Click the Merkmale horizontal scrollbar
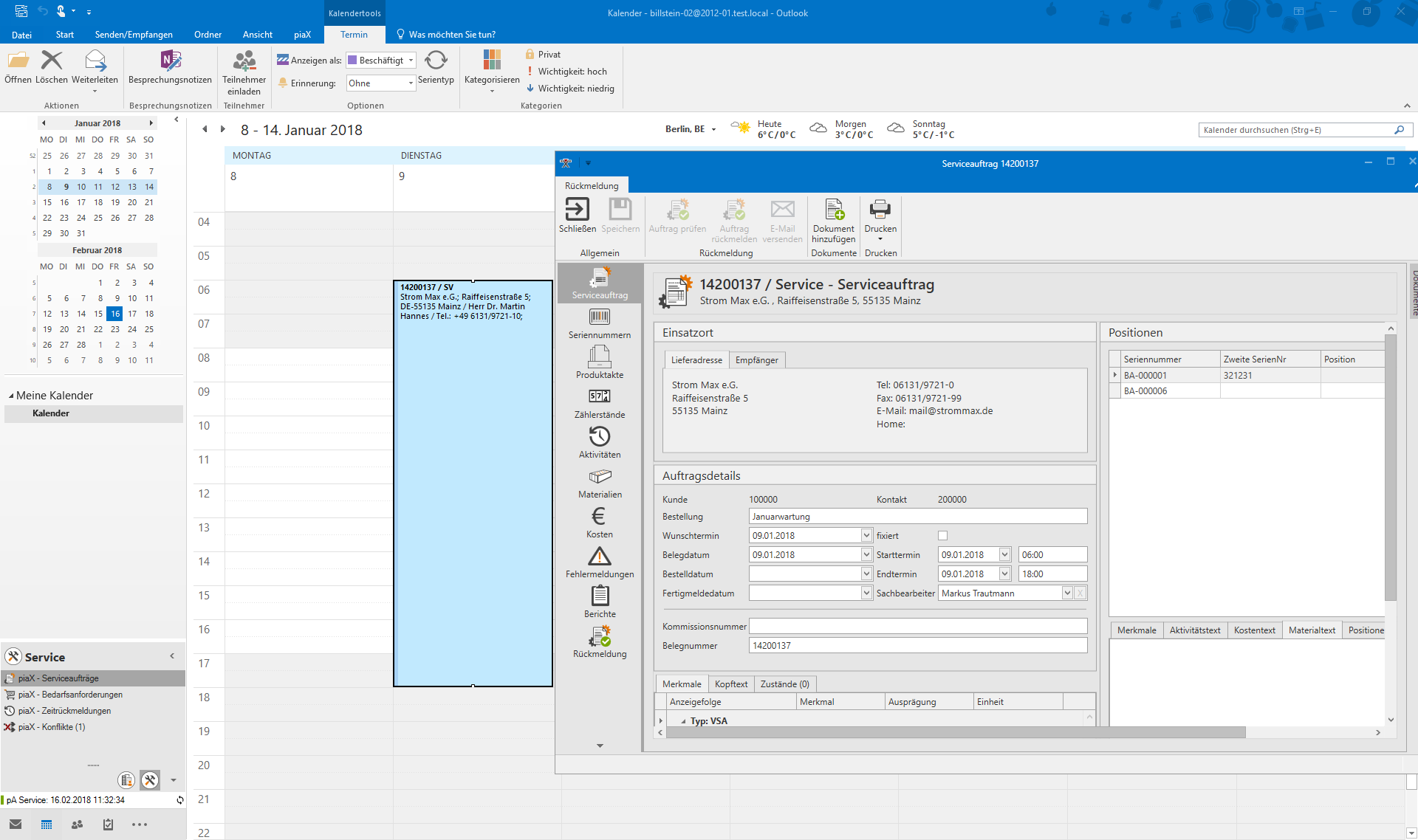1418x840 pixels. point(956,732)
